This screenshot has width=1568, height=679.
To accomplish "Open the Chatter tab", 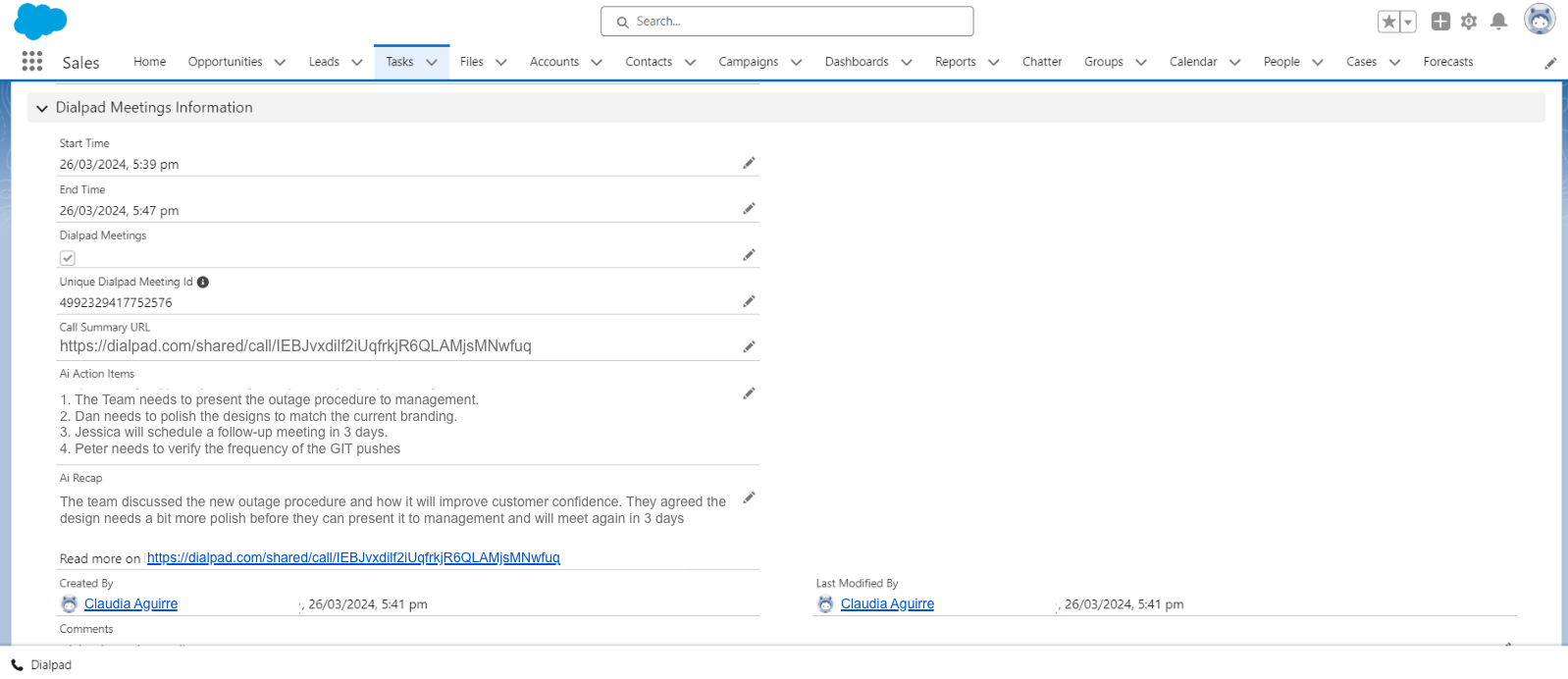I will pos(1042,62).
